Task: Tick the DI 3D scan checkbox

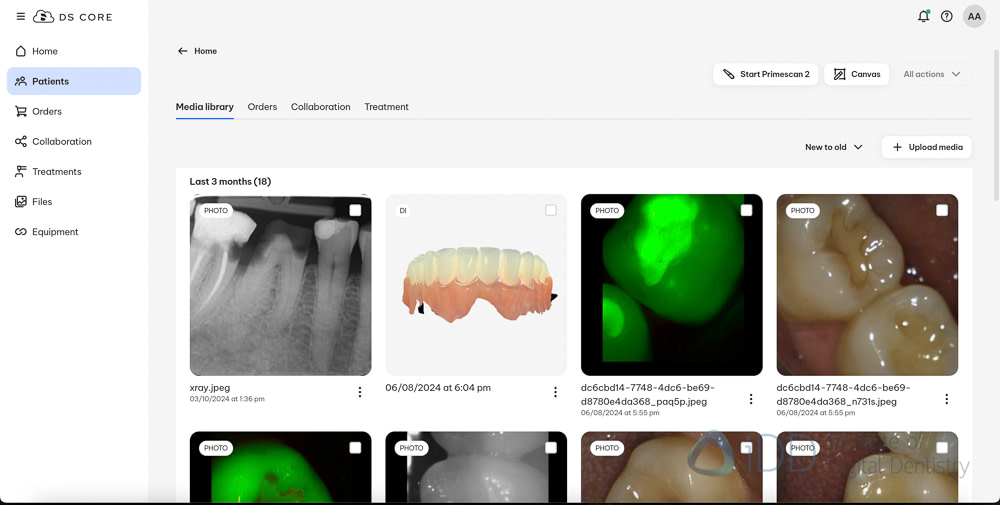Action: point(551,211)
